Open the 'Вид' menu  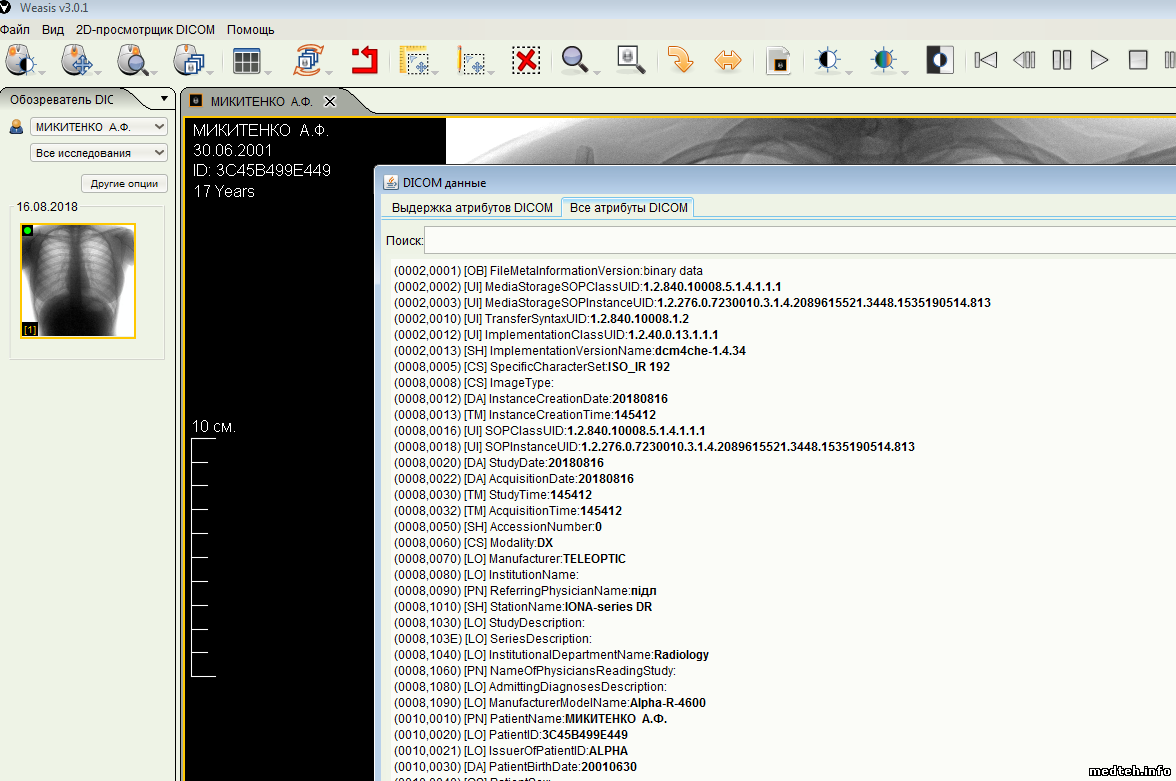click(x=53, y=30)
